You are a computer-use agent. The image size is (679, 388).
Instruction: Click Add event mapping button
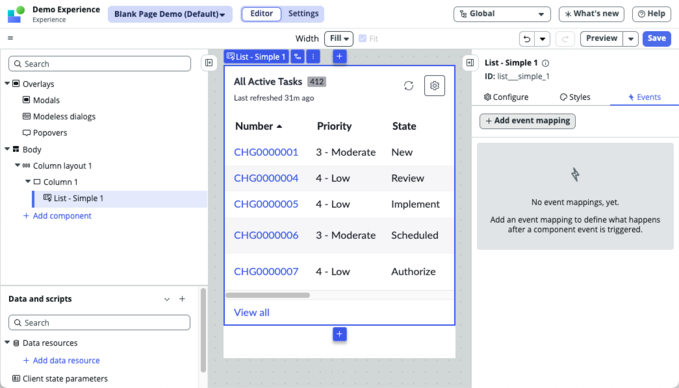click(x=527, y=121)
